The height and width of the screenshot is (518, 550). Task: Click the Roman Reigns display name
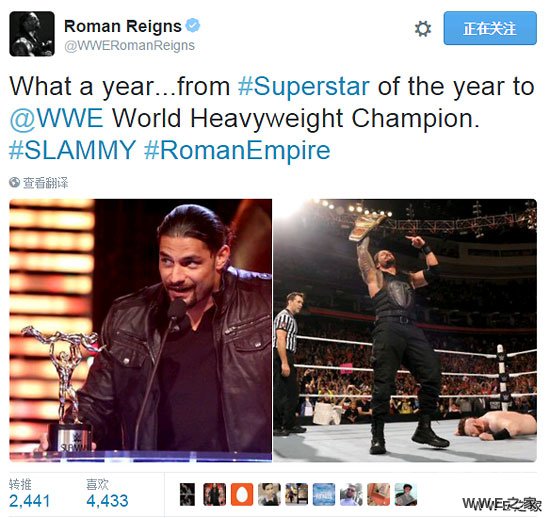pos(123,26)
